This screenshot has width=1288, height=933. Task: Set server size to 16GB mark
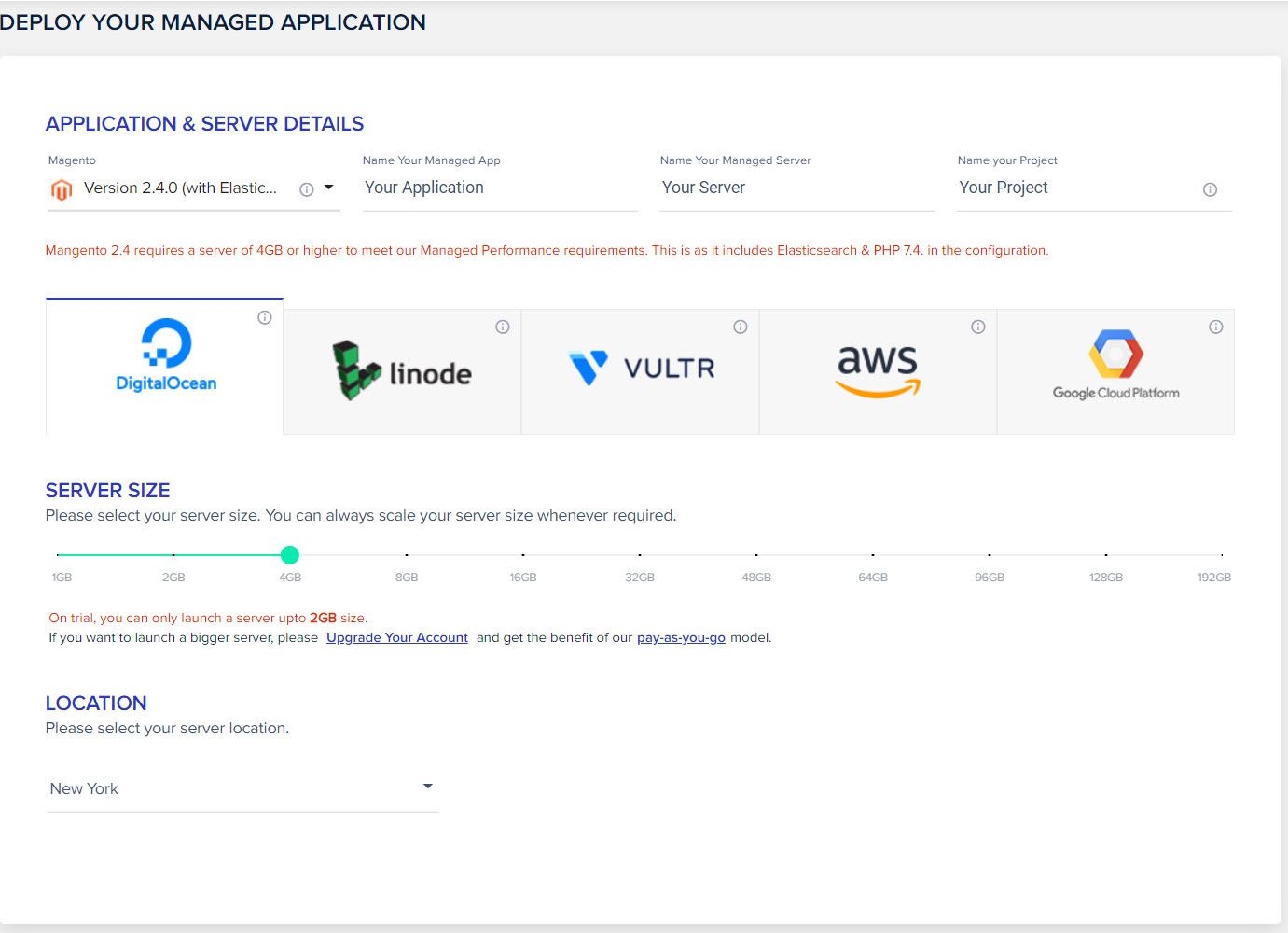523,555
